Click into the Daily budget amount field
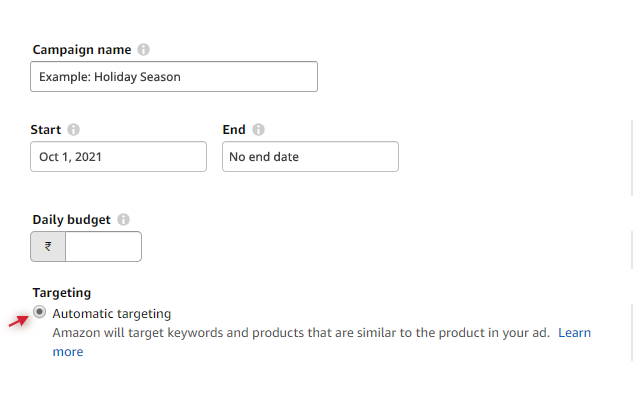Screen dimensions: 635x403 click(103, 247)
